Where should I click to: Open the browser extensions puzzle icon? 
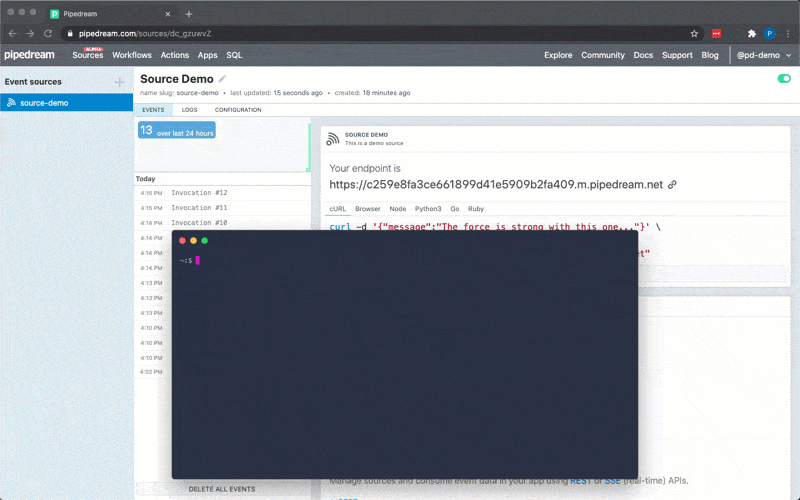point(751,33)
